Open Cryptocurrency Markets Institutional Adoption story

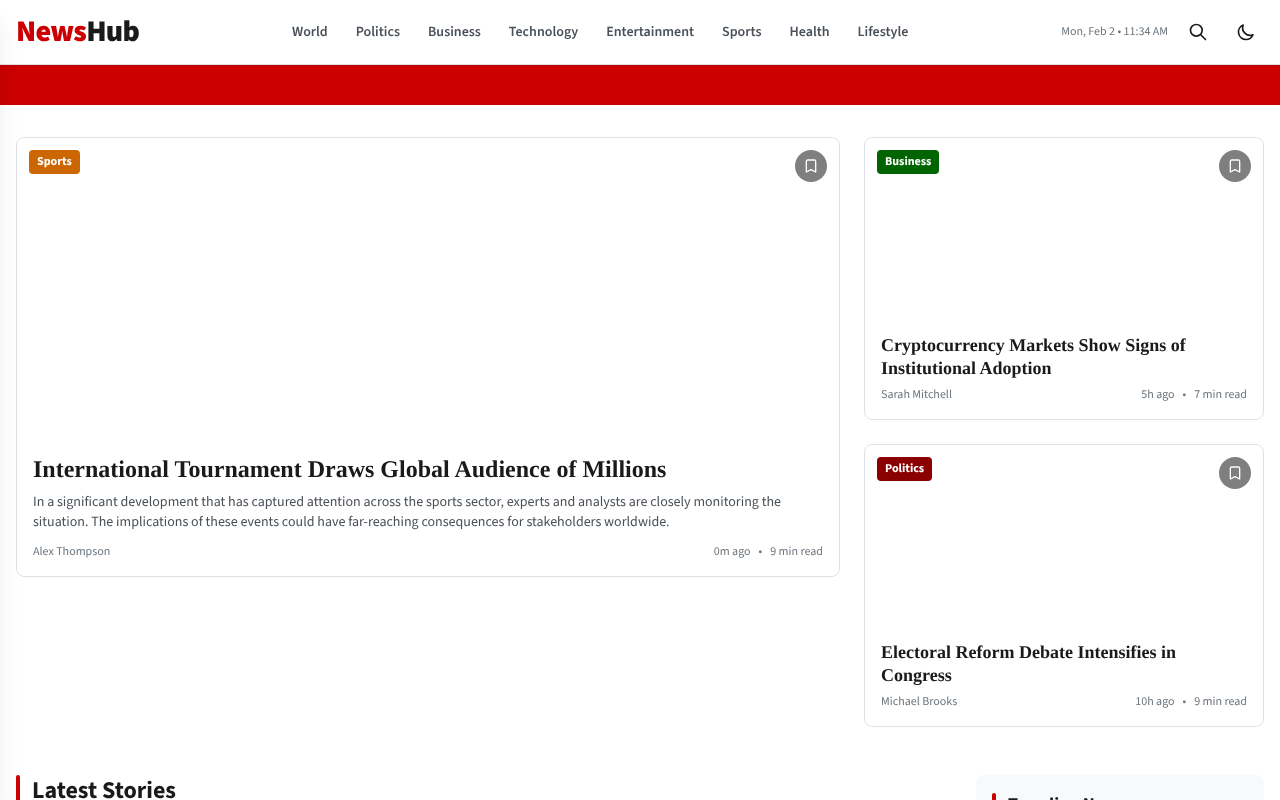click(x=1032, y=357)
